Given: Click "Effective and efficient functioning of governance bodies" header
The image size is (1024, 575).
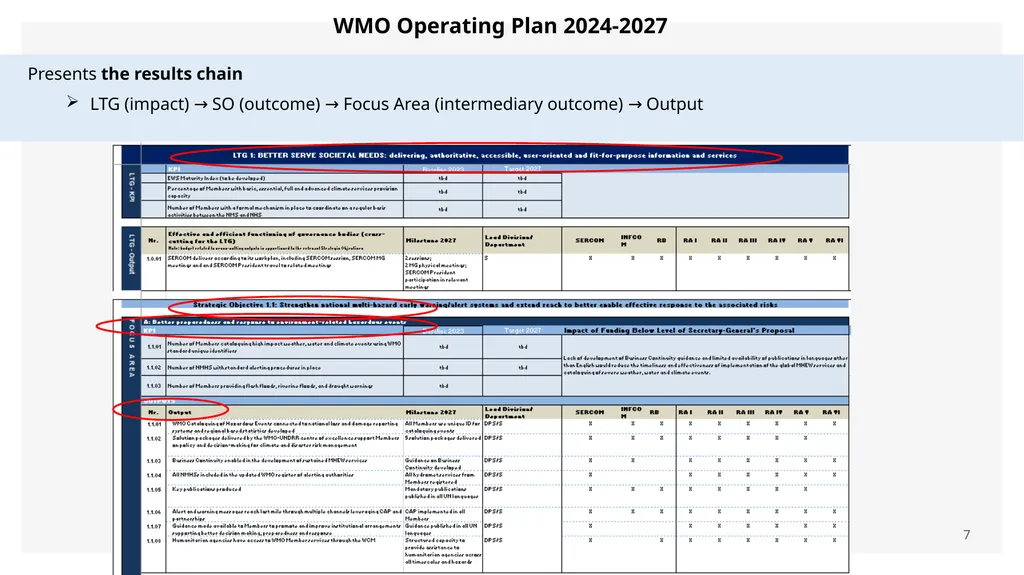Looking at the screenshot, I should click(x=276, y=240).
